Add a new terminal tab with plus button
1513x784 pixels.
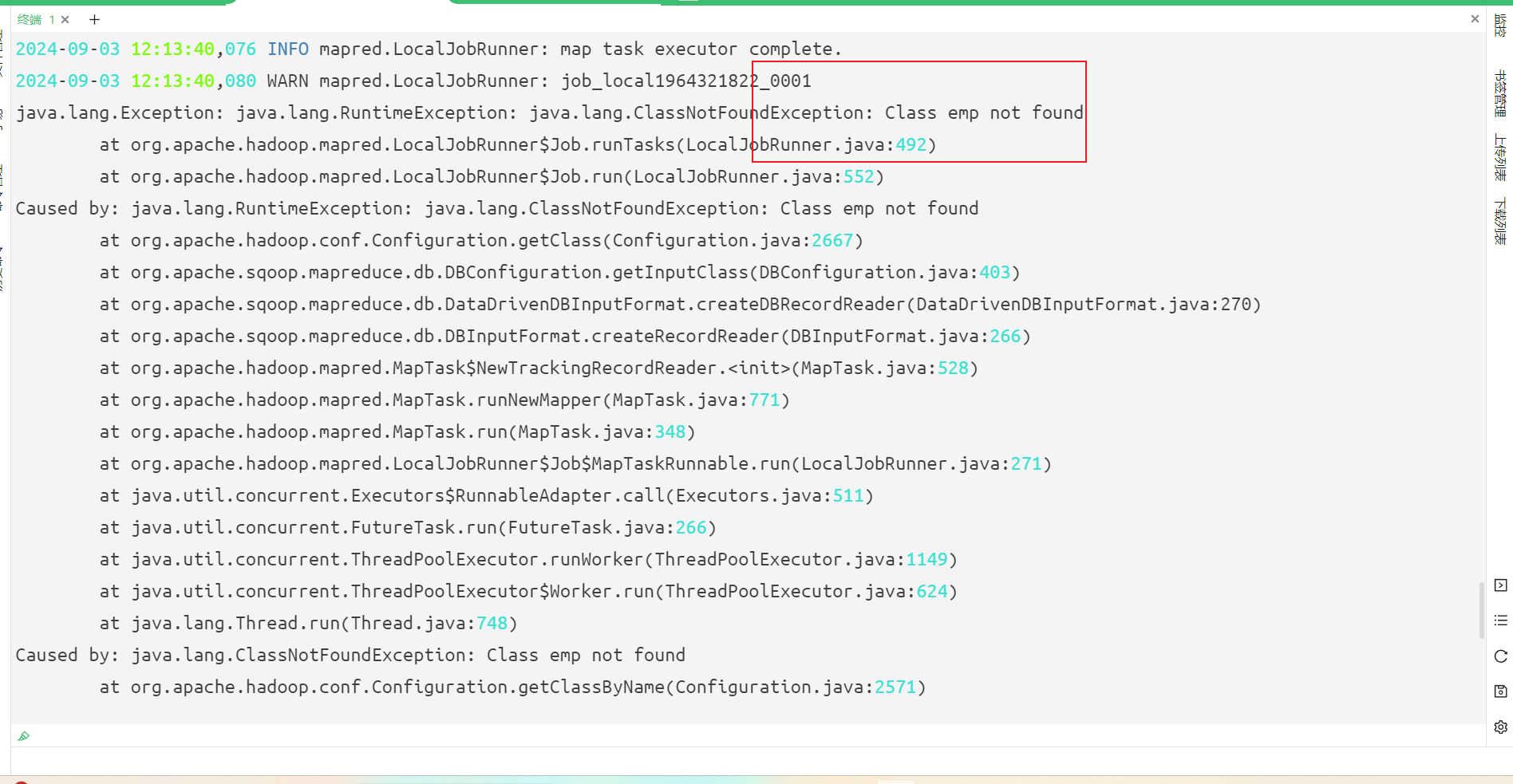point(94,19)
